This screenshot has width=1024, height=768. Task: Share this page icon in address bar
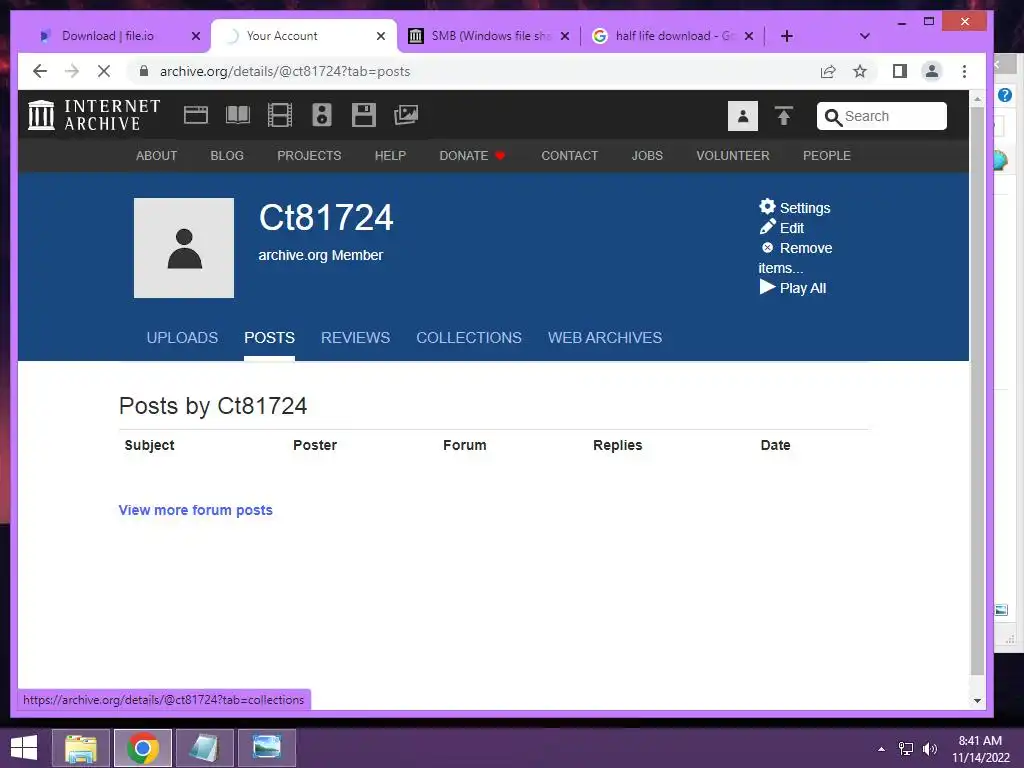(x=828, y=71)
